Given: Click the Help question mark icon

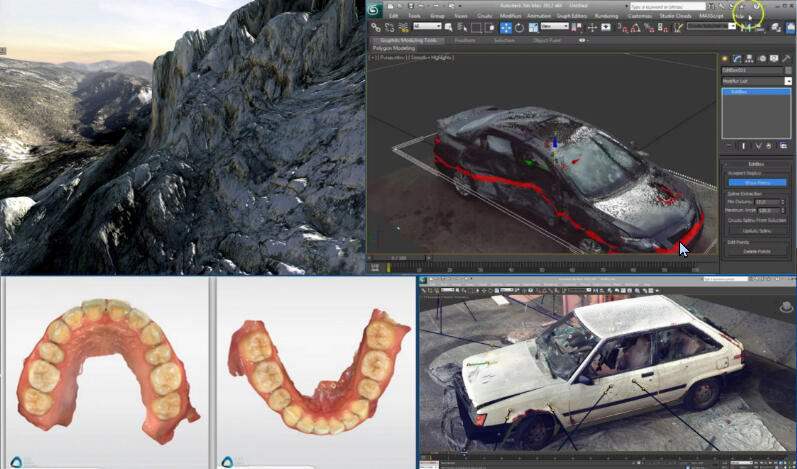Looking at the screenshot, I should coord(757,6).
